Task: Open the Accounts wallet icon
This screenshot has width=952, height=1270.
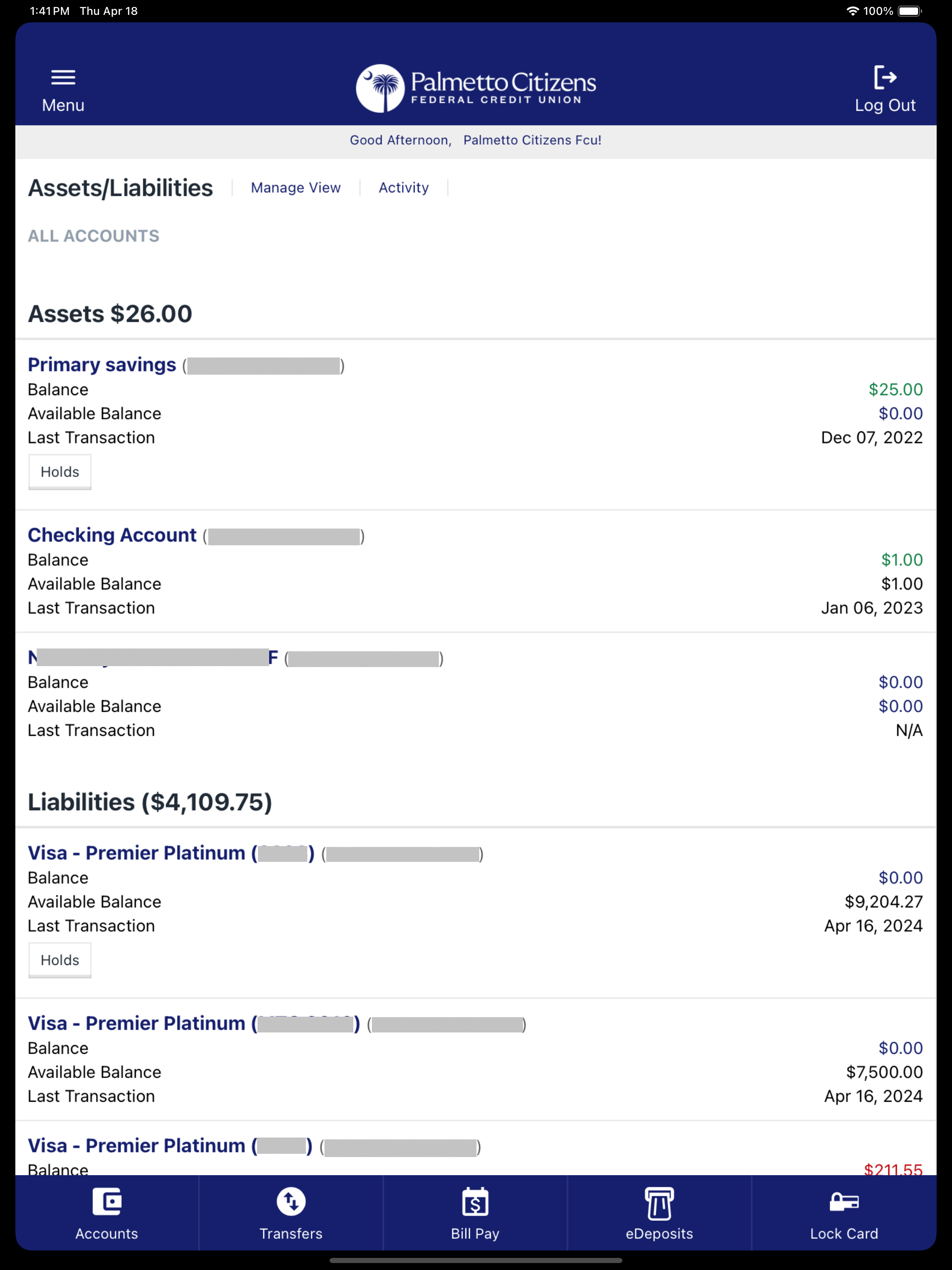Action: click(107, 1202)
